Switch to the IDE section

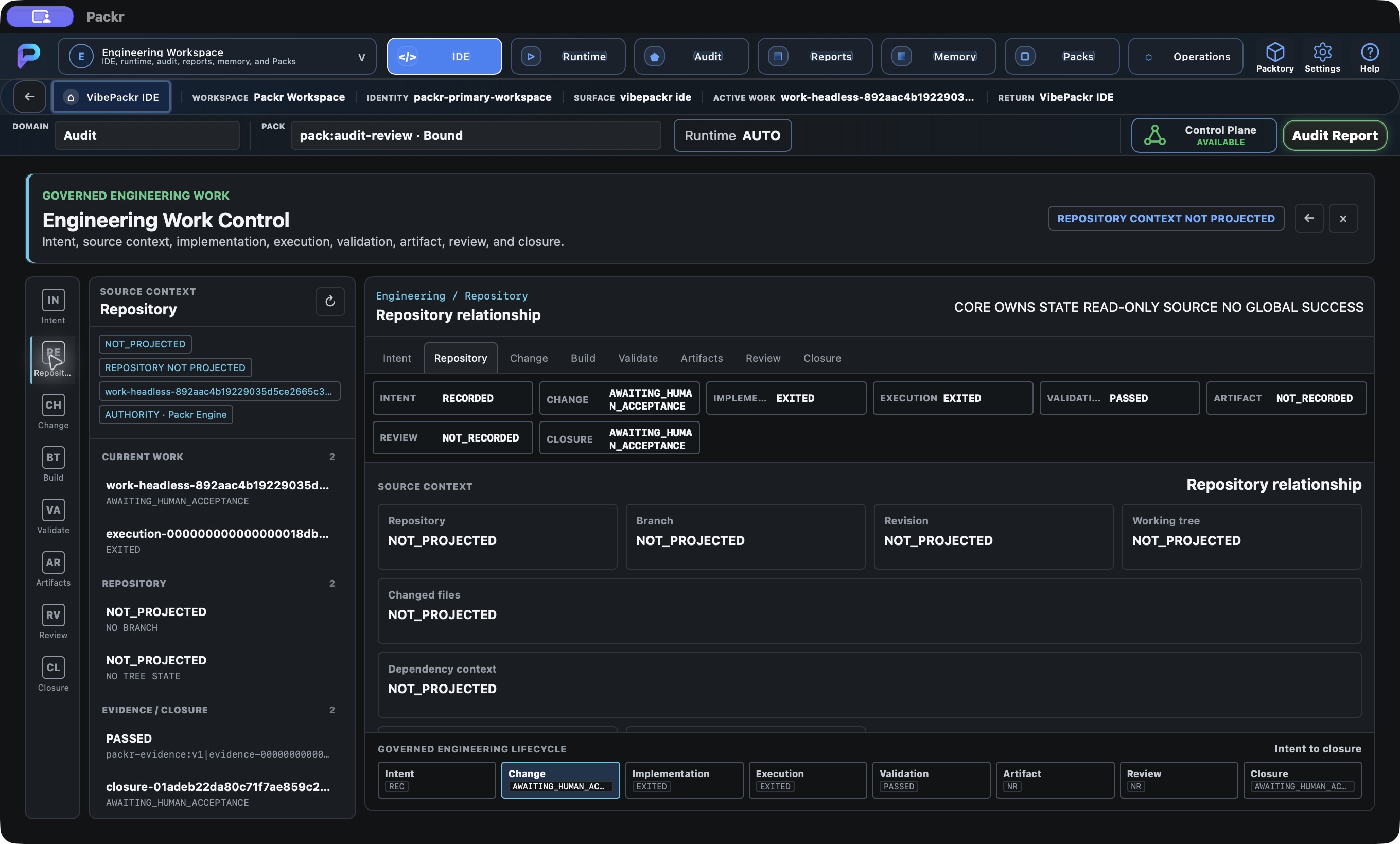(444, 56)
